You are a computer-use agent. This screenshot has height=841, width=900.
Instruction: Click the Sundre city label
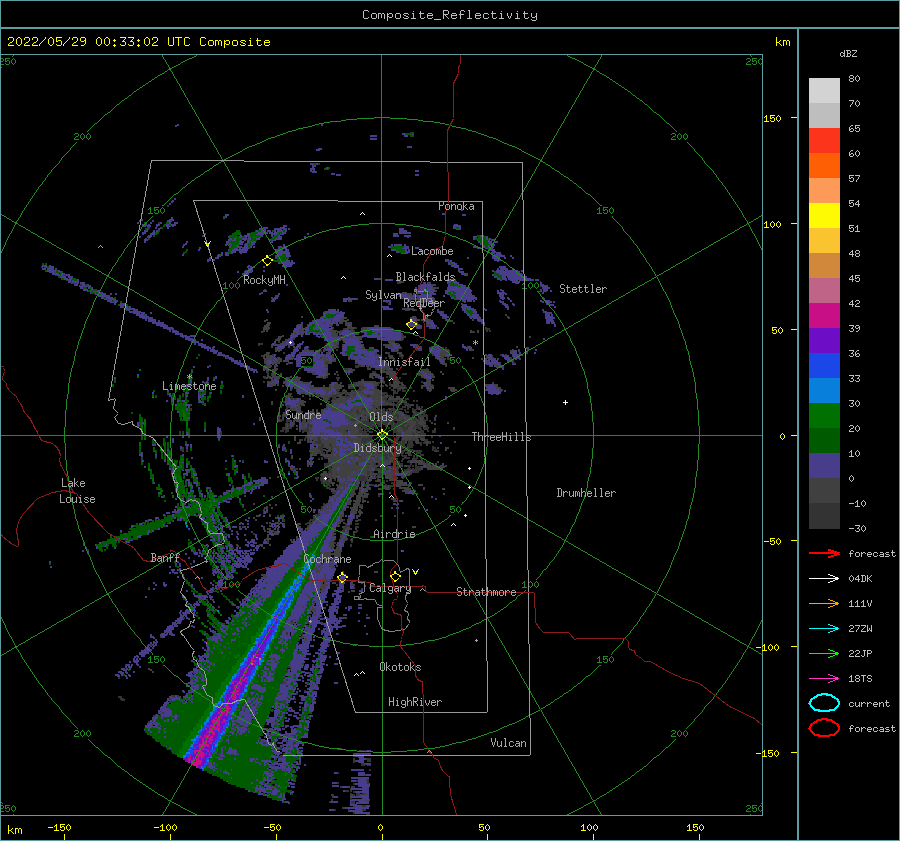click(x=303, y=415)
